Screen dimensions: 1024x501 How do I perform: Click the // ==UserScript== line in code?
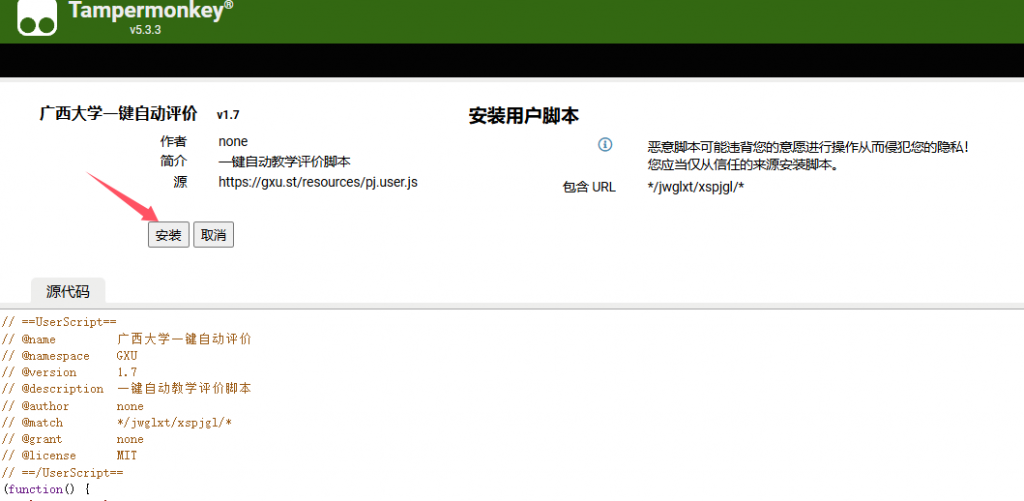pyautogui.click(x=60, y=322)
